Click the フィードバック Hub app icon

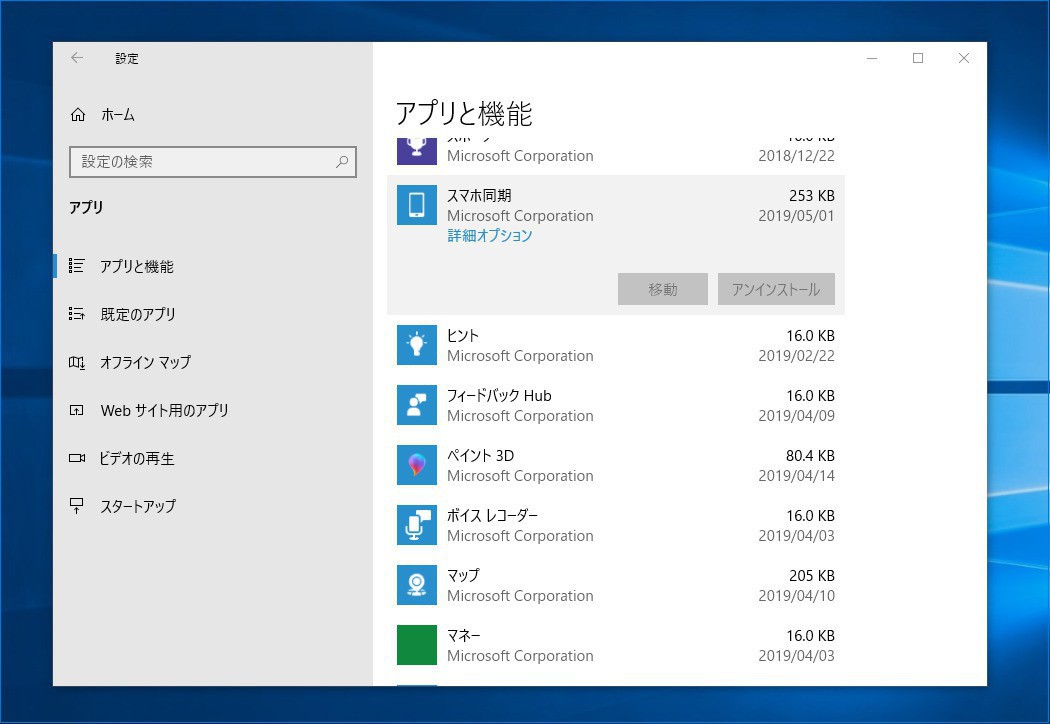tap(417, 405)
